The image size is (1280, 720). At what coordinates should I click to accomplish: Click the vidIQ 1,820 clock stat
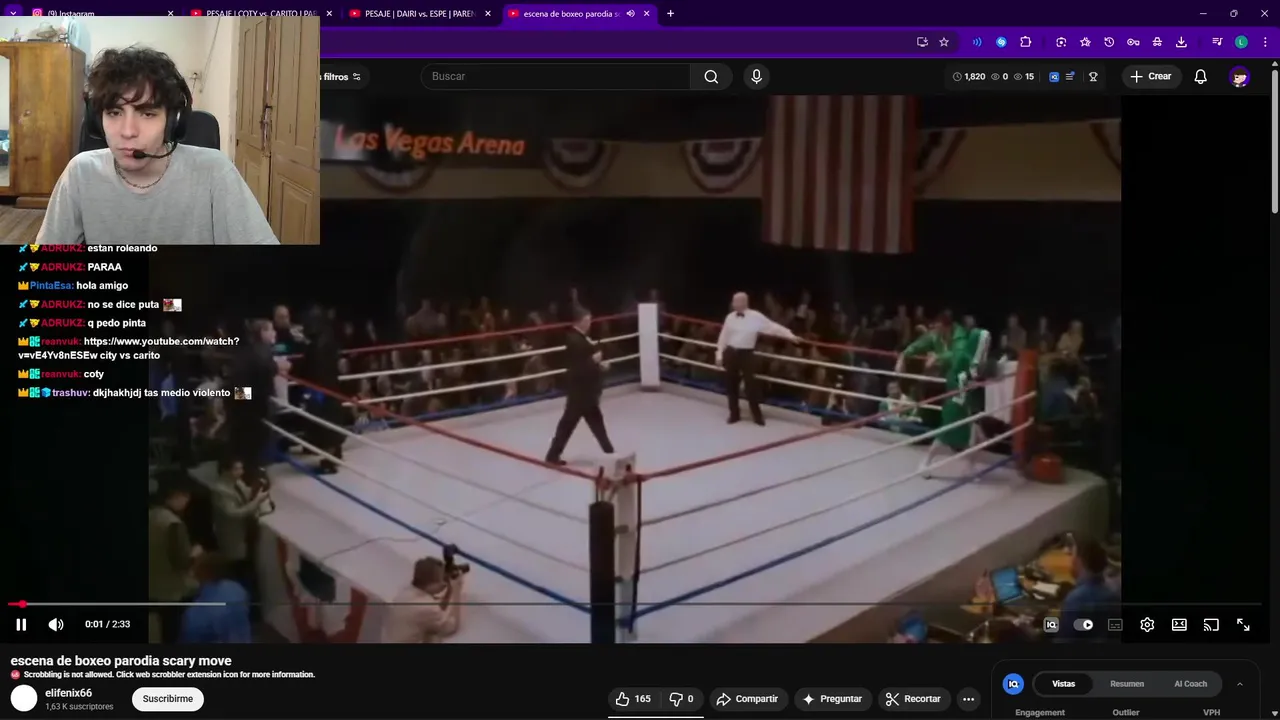(x=969, y=76)
